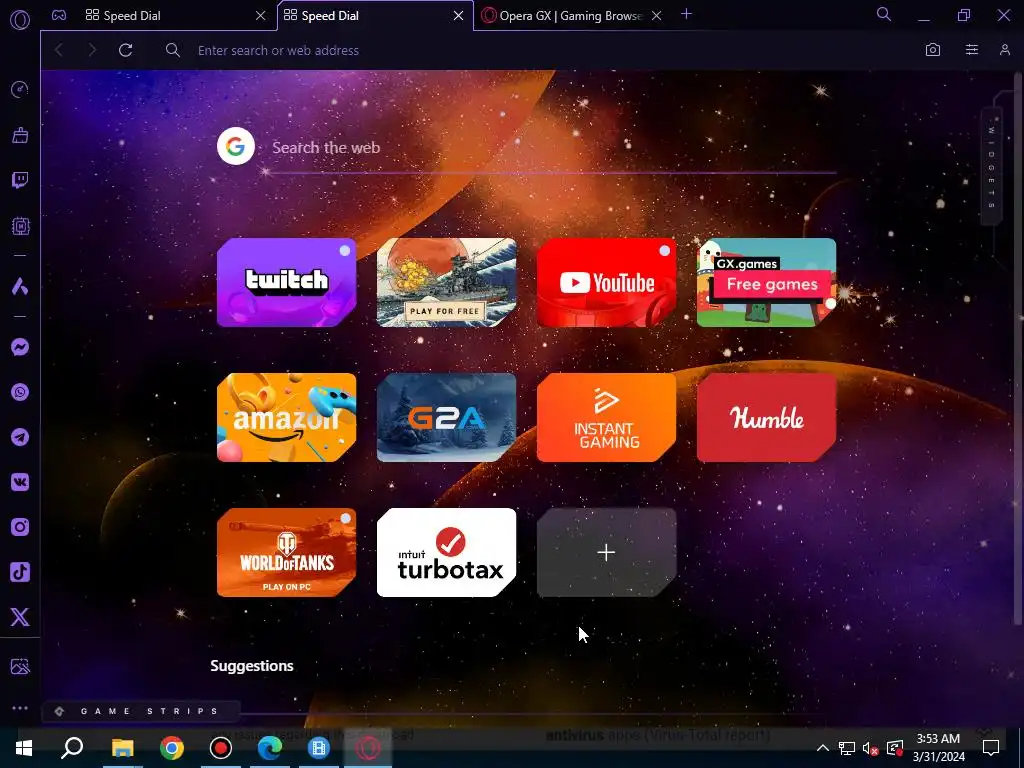Viewport: 1024px width, 768px height.
Task: Open the muted volume tray icon
Action: [x=870, y=748]
